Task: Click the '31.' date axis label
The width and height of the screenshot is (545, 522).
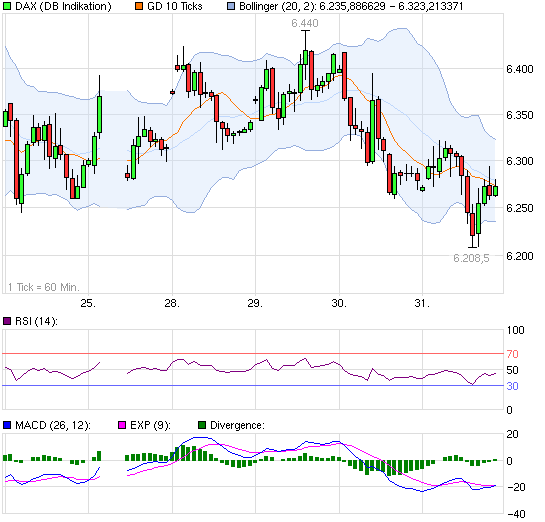Action: [422, 303]
